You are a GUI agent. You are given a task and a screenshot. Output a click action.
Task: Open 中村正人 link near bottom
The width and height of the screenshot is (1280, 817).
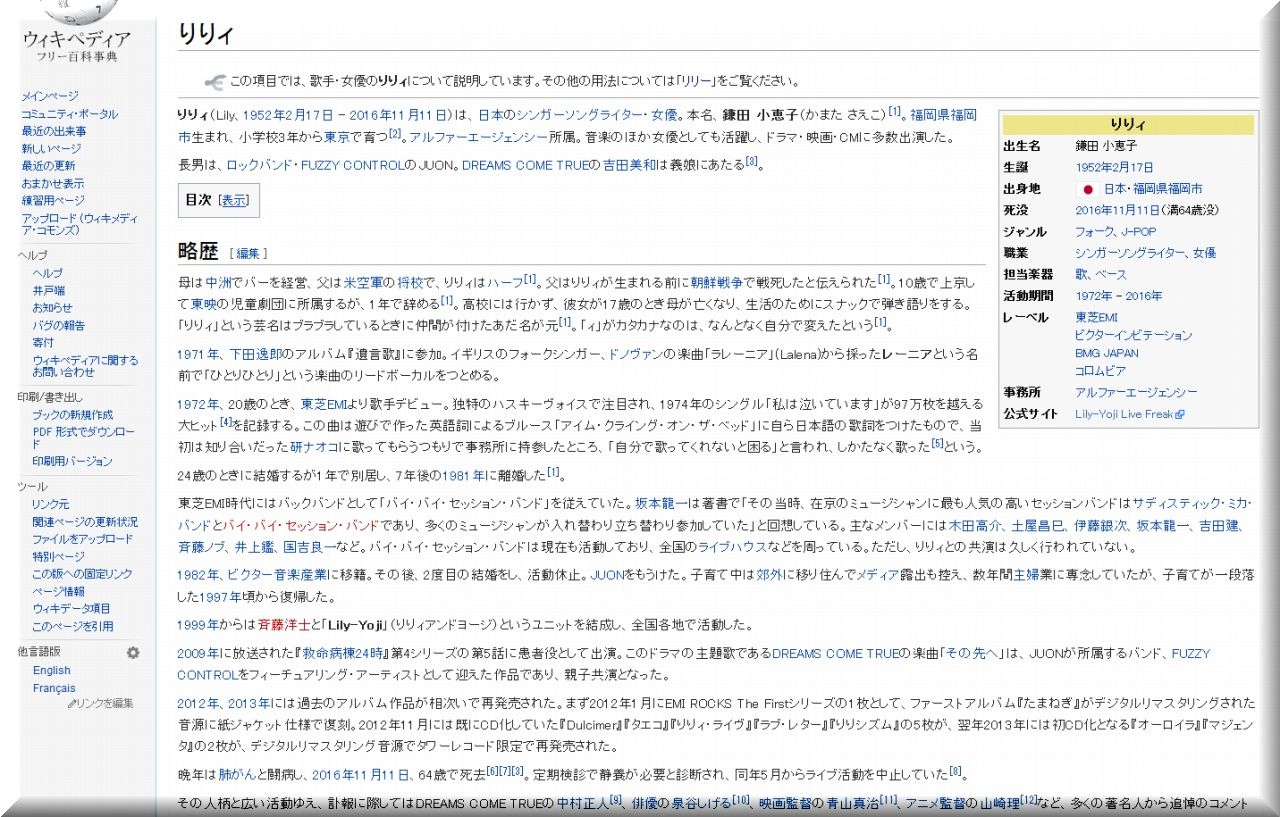[x=583, y=803]
